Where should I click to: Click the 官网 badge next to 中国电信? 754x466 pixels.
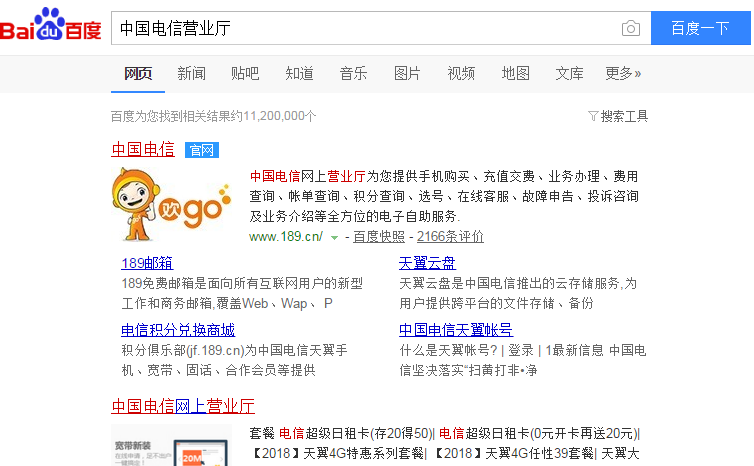click(x=202, y=150)
